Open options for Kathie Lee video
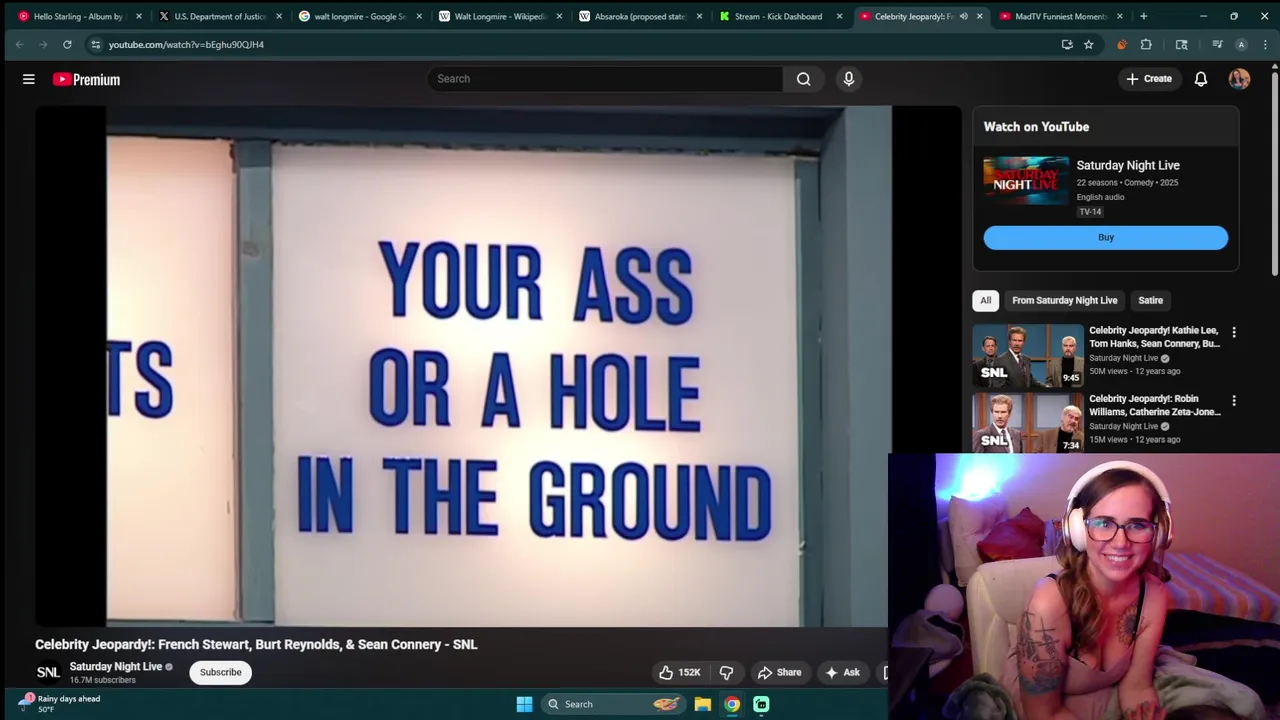The image size is (1280, 720). pyautogui.click(x=1234, y=332)
